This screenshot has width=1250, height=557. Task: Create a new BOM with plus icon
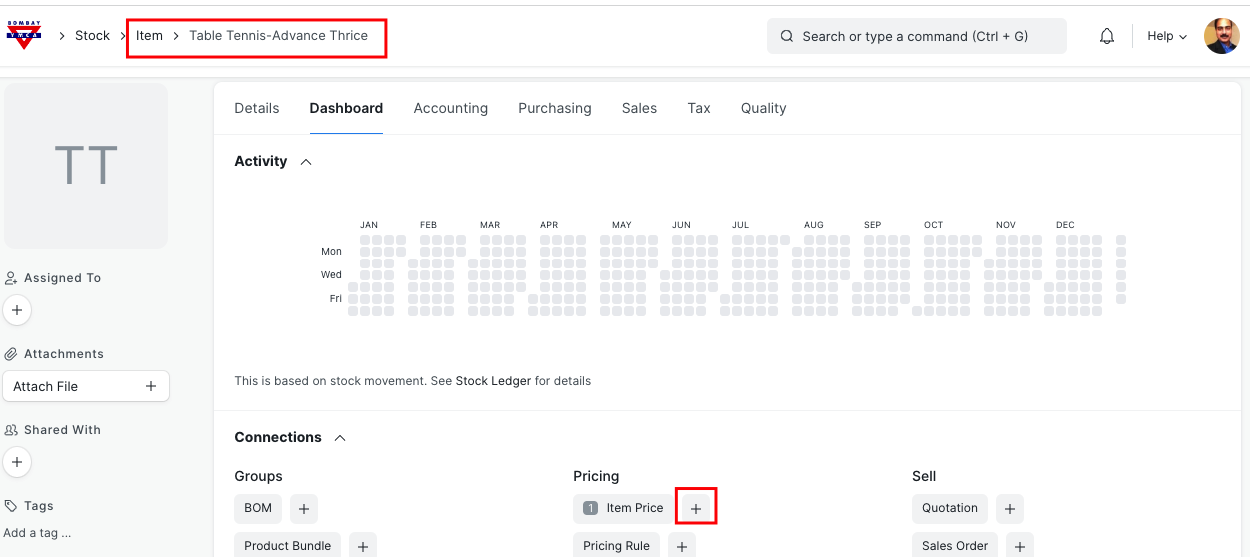pyautogui.click(x=304, y=508)
